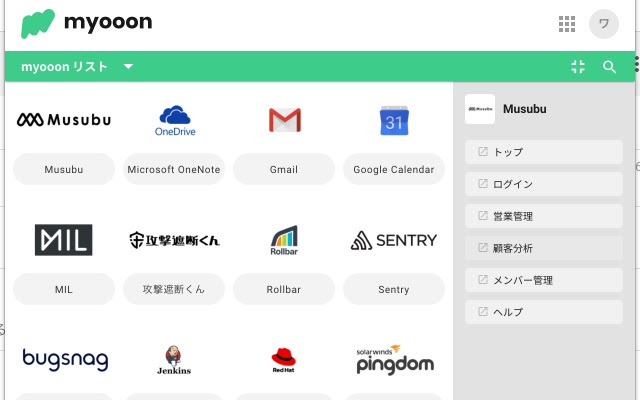Click the Rollbar logo
Screen dimensions: 640x400
click(284, 240)
